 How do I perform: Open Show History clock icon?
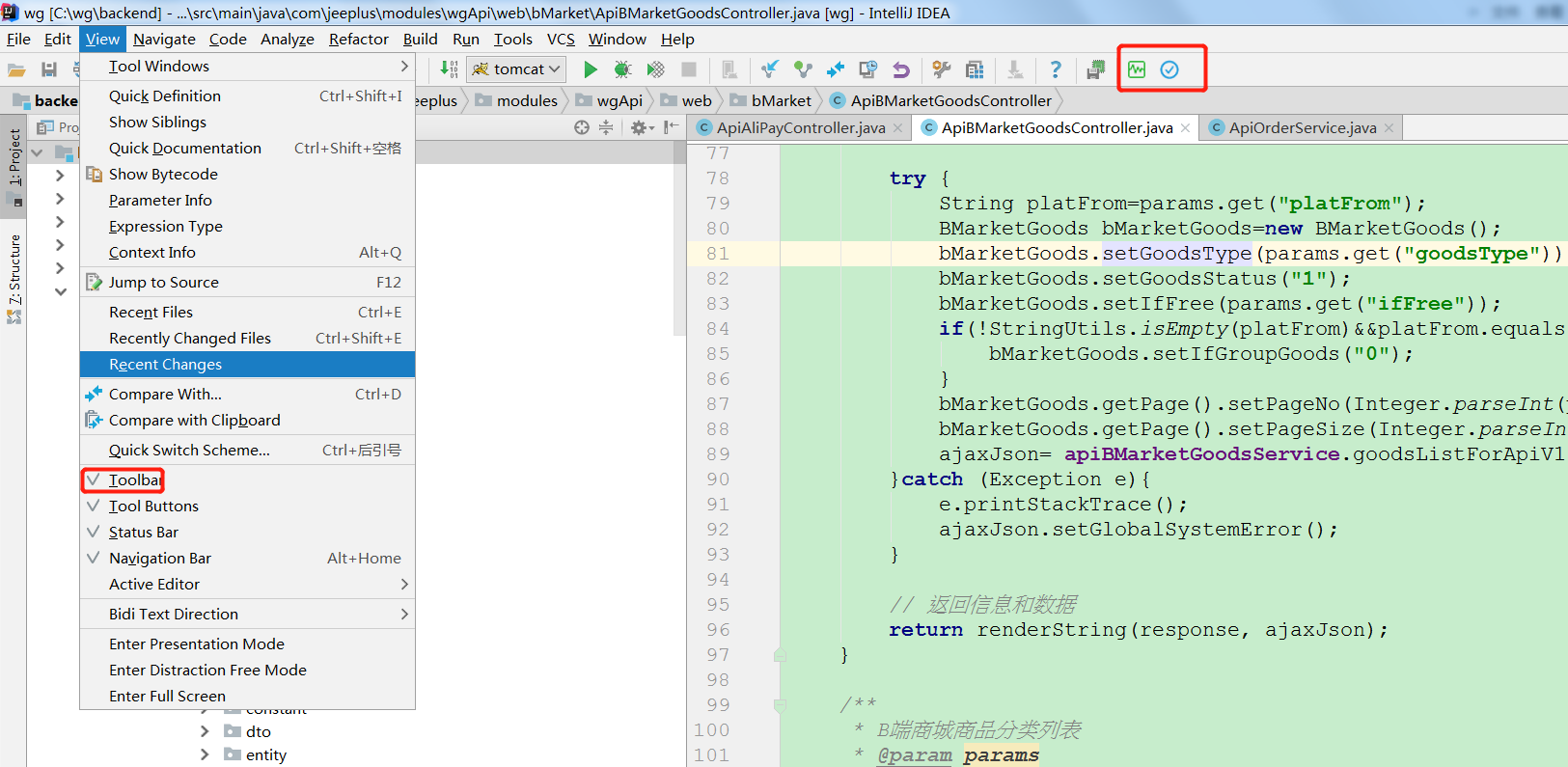click(x=868, y=69)
